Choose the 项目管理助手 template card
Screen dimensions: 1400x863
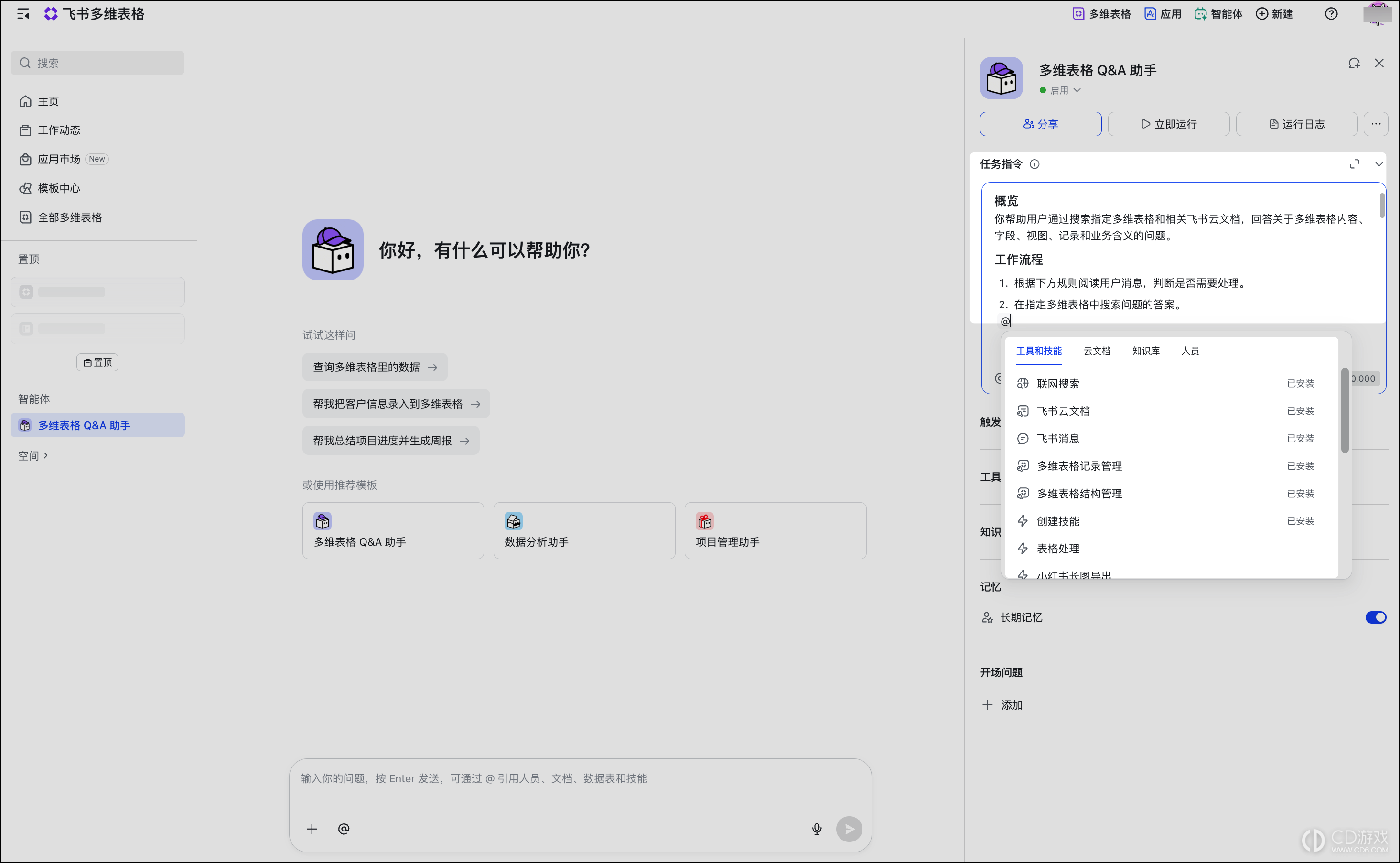coord(775,530)
